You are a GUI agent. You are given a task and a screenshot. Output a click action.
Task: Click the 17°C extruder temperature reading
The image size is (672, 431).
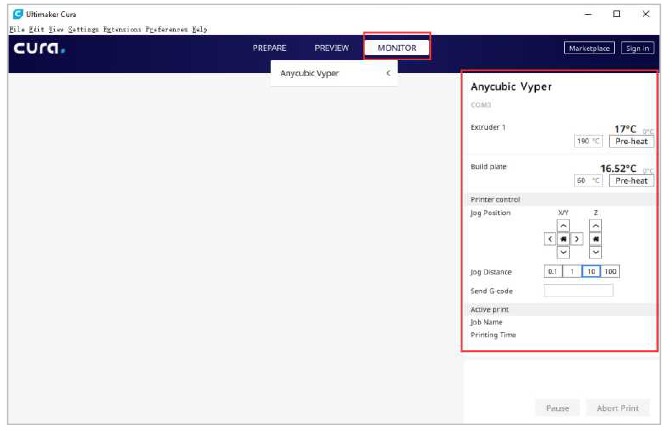pyautogui.click(x=625, y=129)
